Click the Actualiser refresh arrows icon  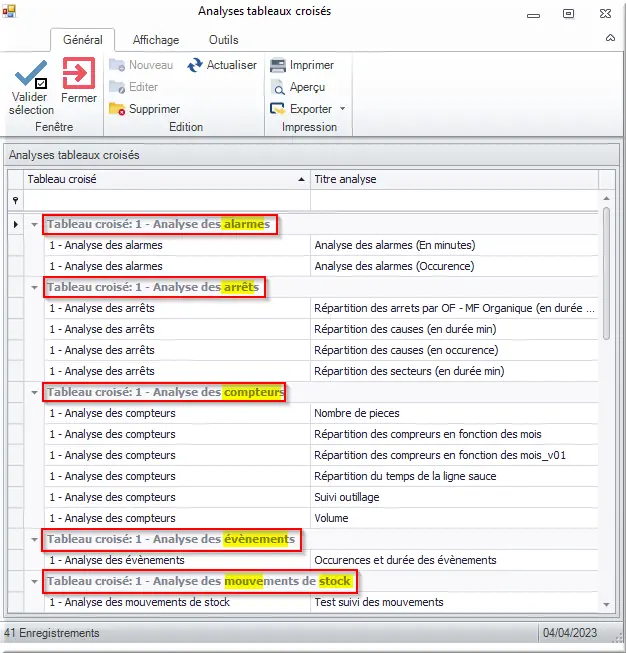tap(195, 65)
